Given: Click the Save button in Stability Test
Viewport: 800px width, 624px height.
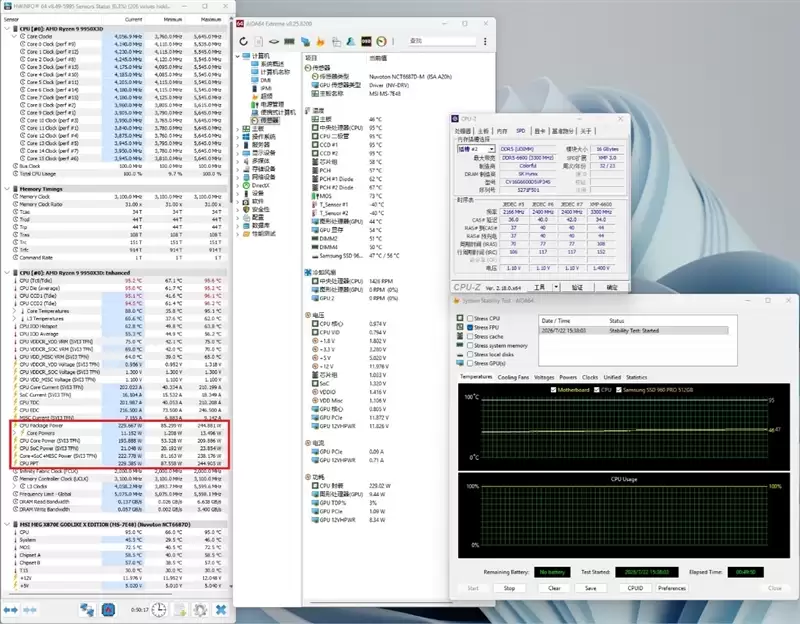Looking at the screenshot, I should coord(590,588).
